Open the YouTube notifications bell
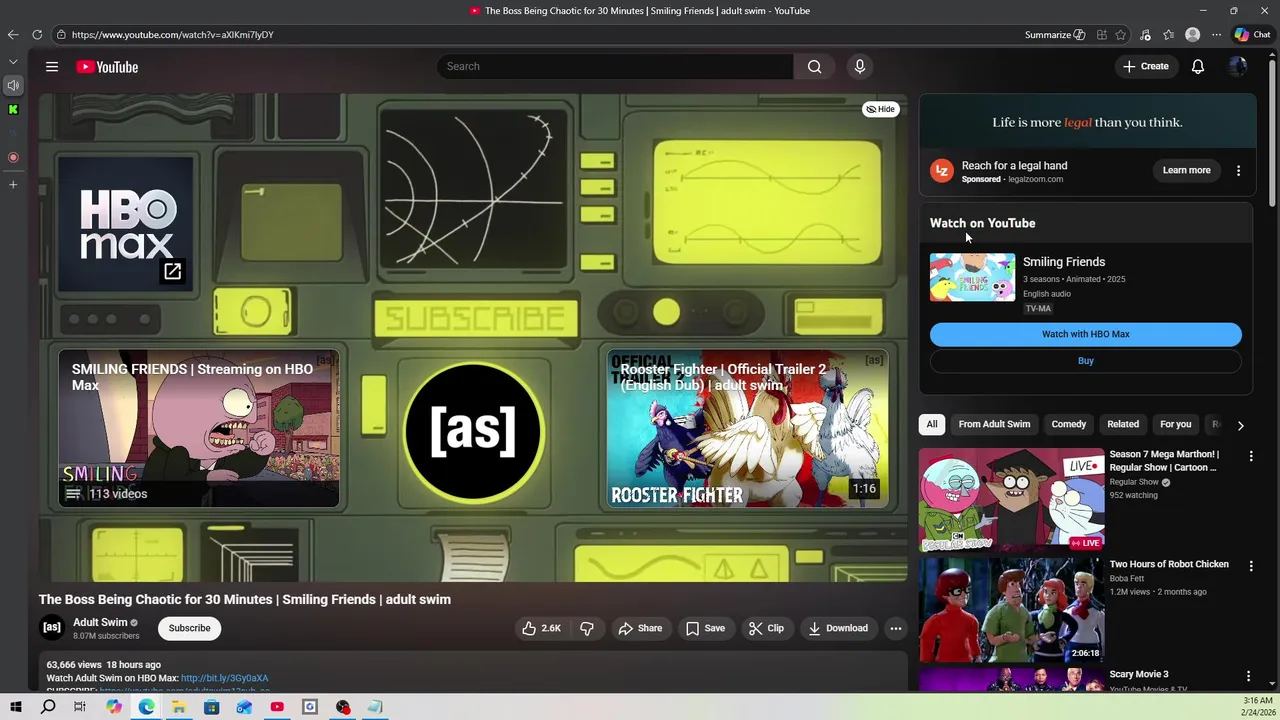This screenshot has height=720, width=1280. tap(1197, 67)
